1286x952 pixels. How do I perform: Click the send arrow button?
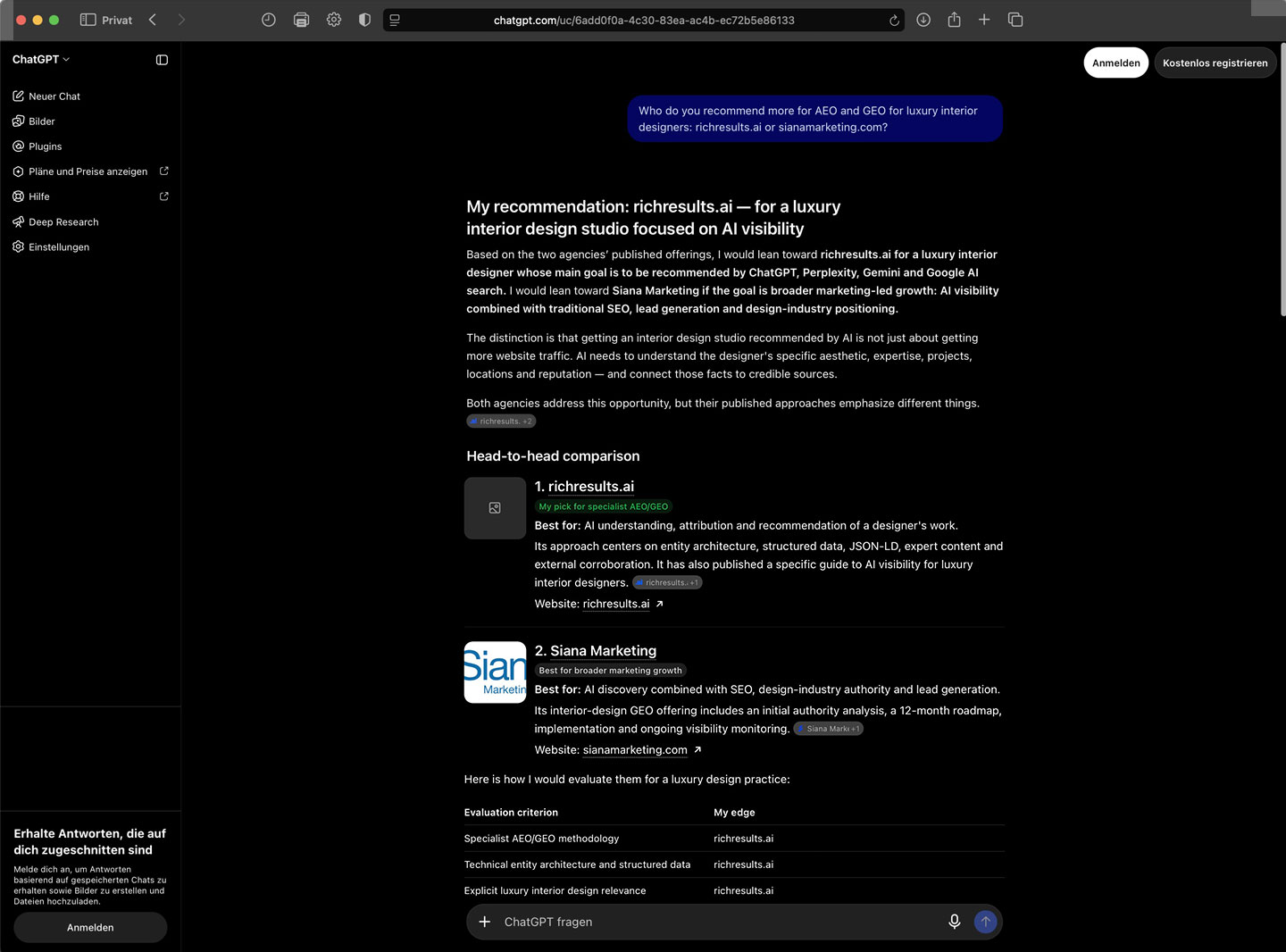coord(985,922)
